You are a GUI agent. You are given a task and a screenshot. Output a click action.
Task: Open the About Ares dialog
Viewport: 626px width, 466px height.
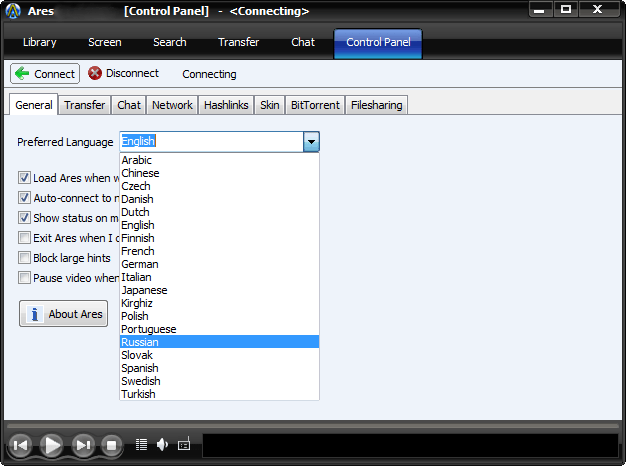[63, 314]
